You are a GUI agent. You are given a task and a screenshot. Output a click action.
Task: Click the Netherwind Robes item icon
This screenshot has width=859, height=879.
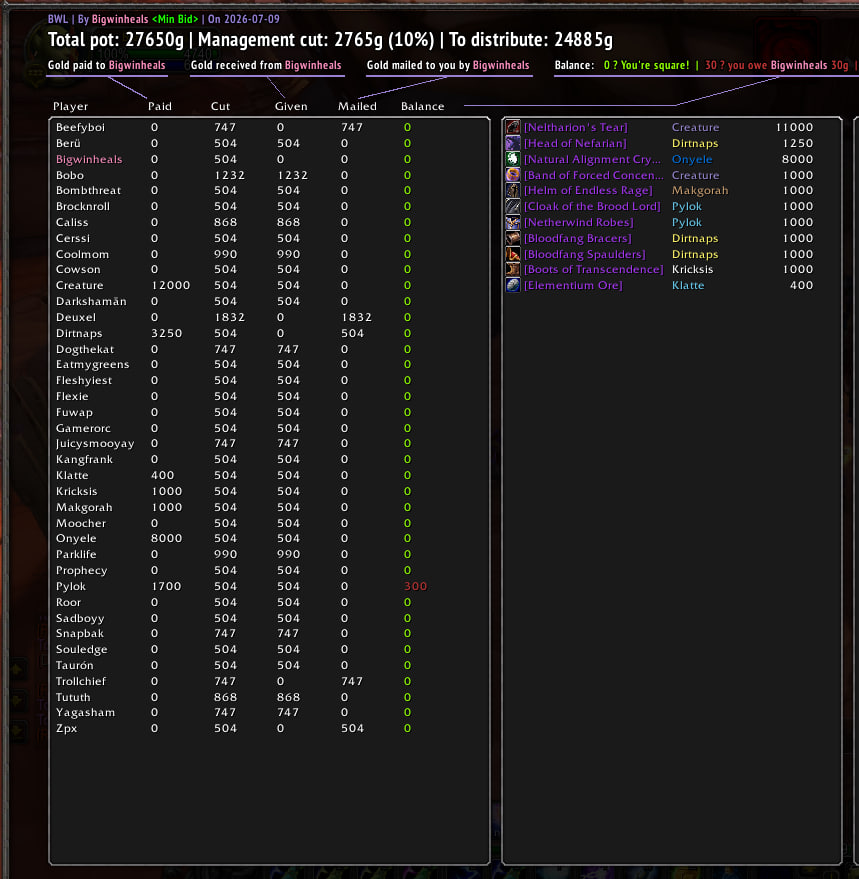[512, 223]
